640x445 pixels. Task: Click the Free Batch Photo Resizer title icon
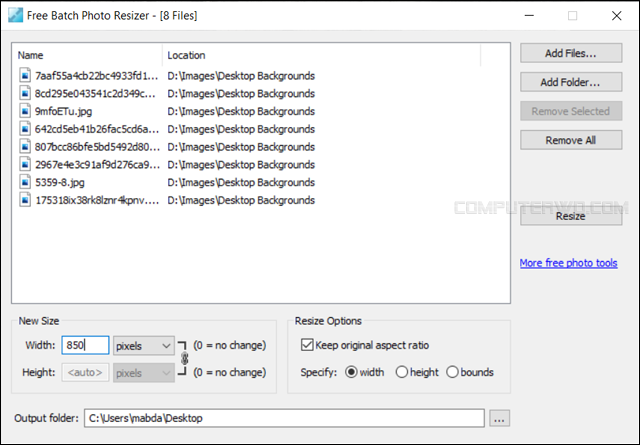[16, 16]
